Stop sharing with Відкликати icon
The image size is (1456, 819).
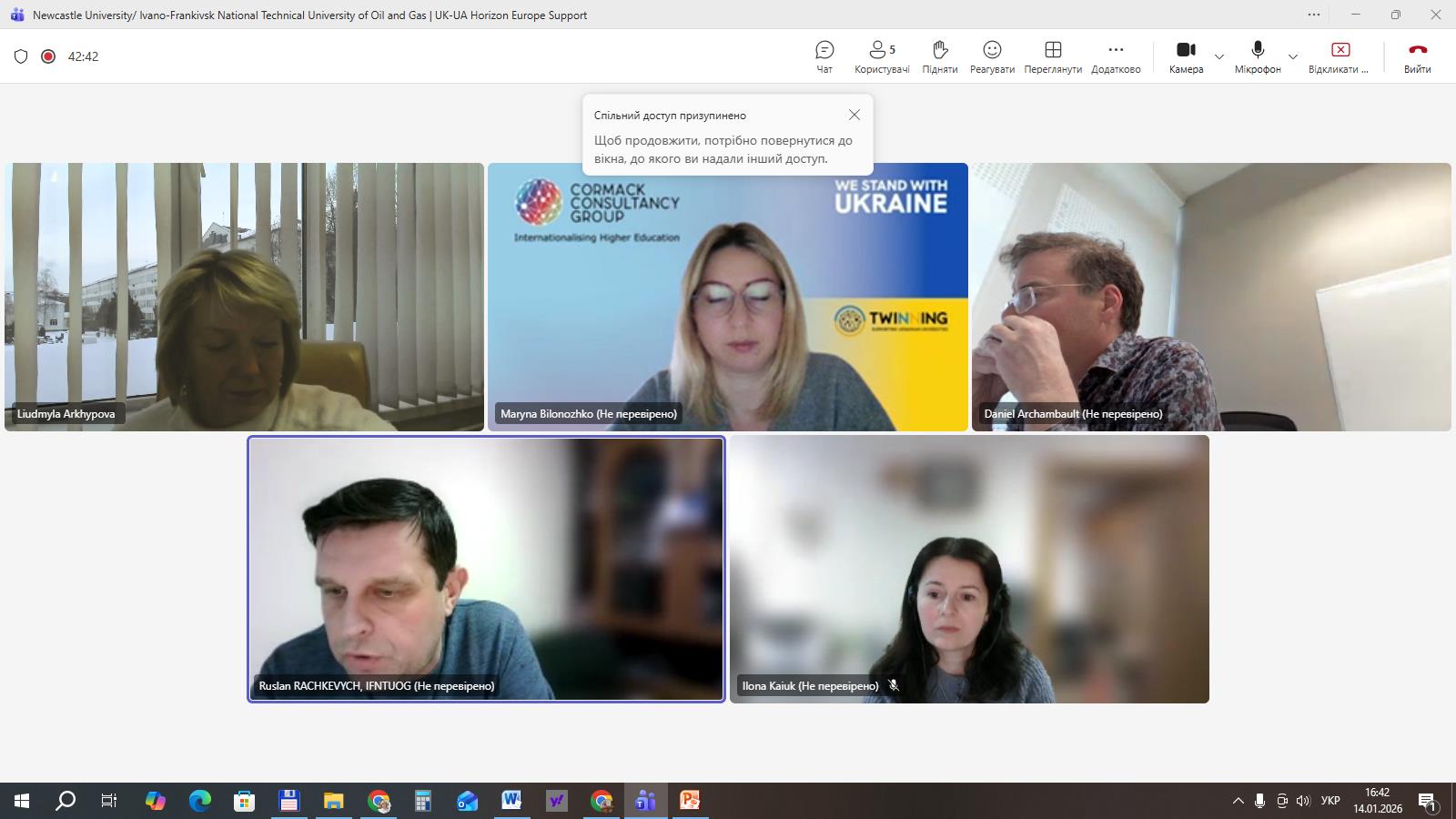coord(1340,50)
